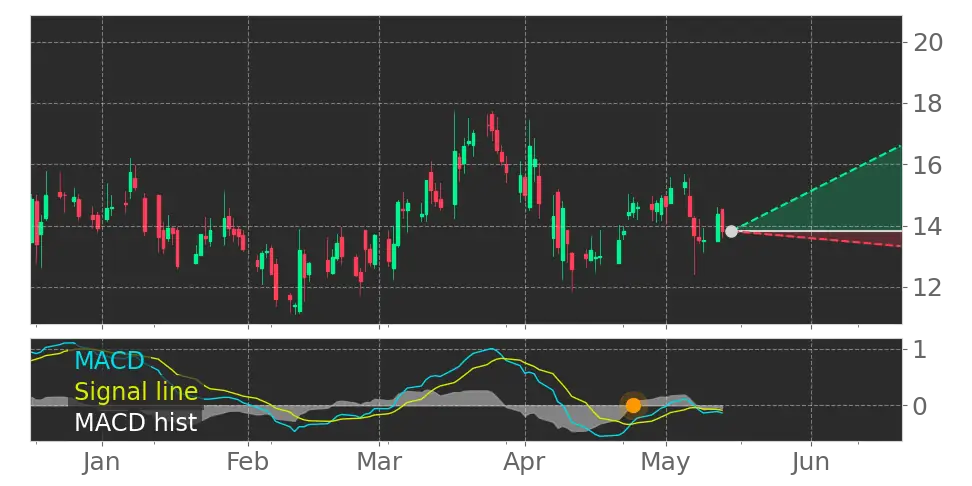Image resolution: width=972 pixels, height=486 pixels.
Task: Click the price axis value 12
Action: pyautogui.click(x=927, y=287)
